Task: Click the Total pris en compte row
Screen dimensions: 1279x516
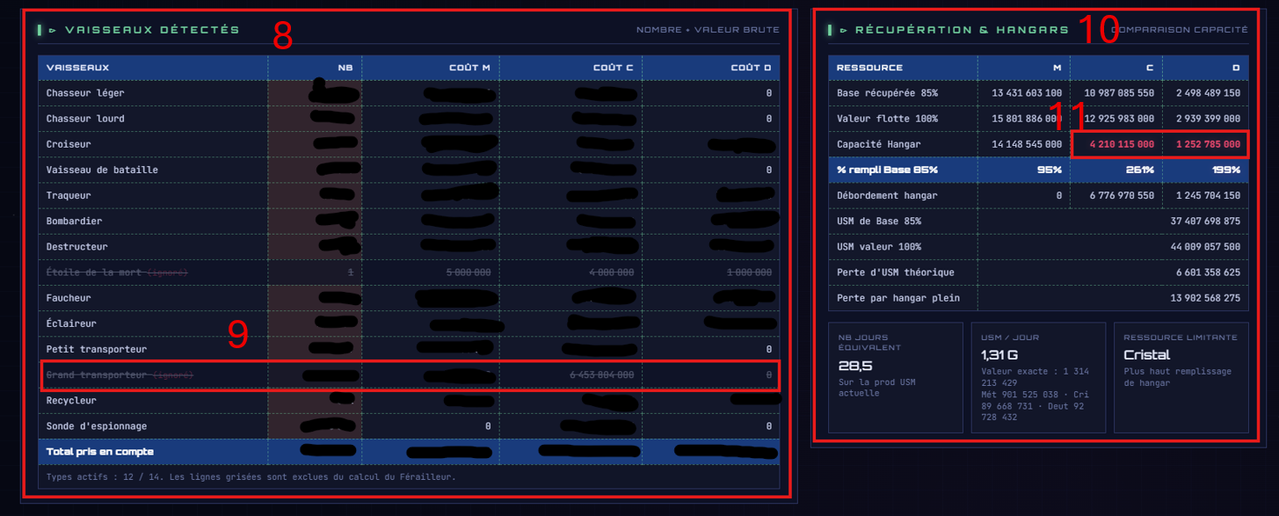Action: point(409,452)
